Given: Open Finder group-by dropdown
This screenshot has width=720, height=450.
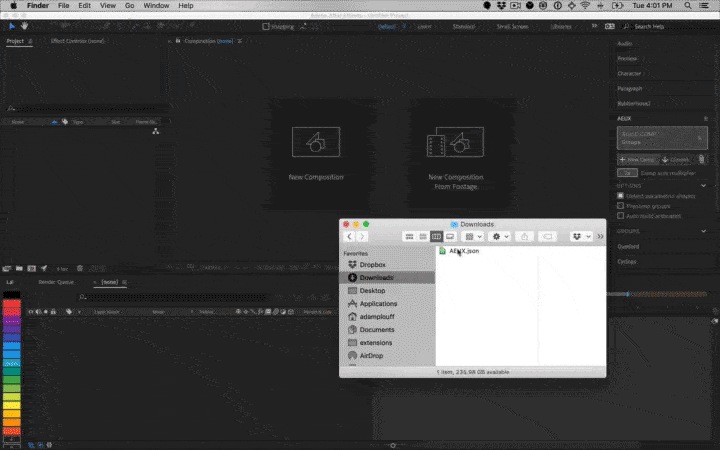Looking at the screenshot, I should pyautogui.click(x=472, y=236).
